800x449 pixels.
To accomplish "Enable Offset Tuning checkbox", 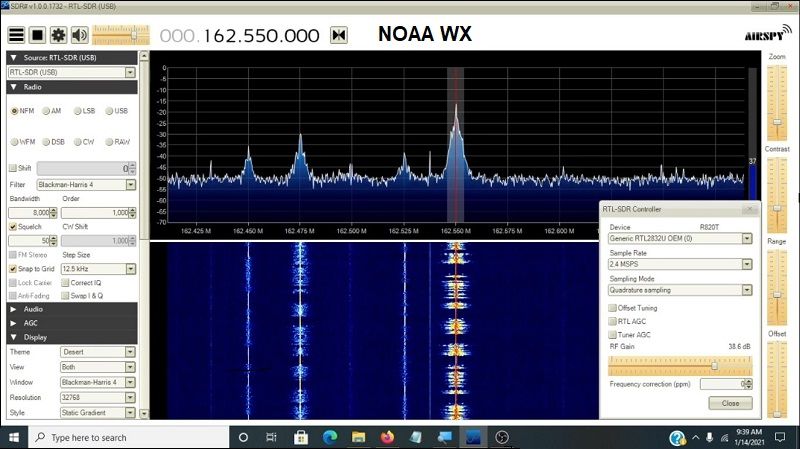I will click(612, 308).
